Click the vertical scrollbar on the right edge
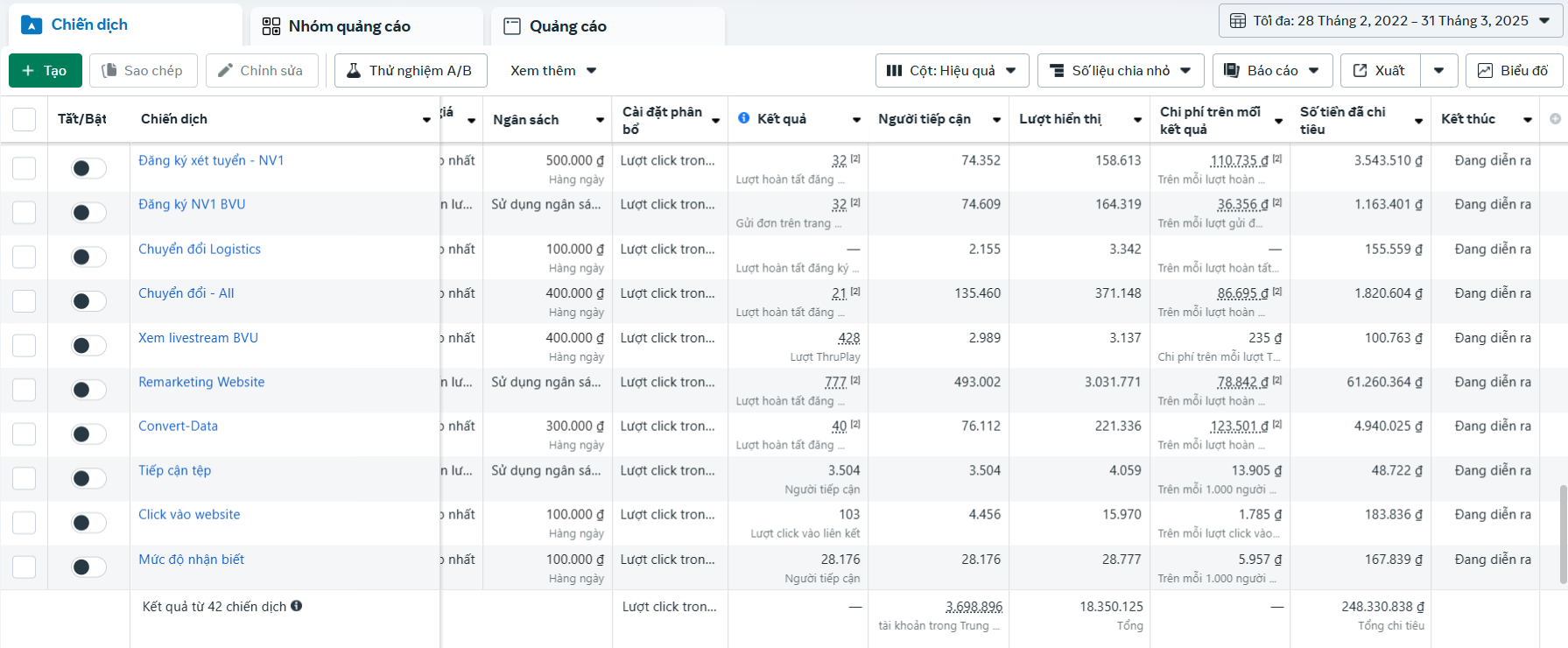This screenshot has height=648, width=1568. click(x=1563, y=534)
